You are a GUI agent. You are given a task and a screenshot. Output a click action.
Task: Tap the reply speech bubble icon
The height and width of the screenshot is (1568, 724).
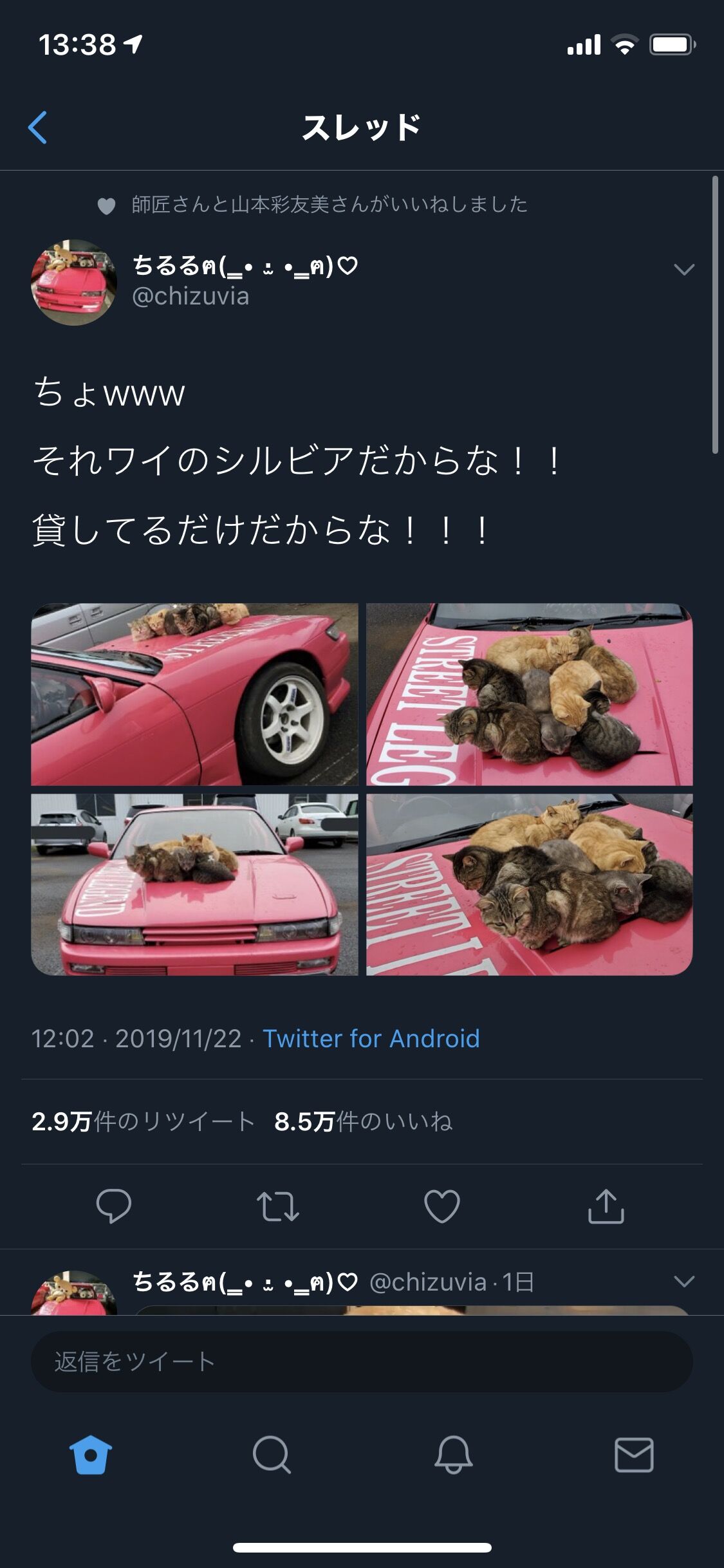tap(114, 1206)
